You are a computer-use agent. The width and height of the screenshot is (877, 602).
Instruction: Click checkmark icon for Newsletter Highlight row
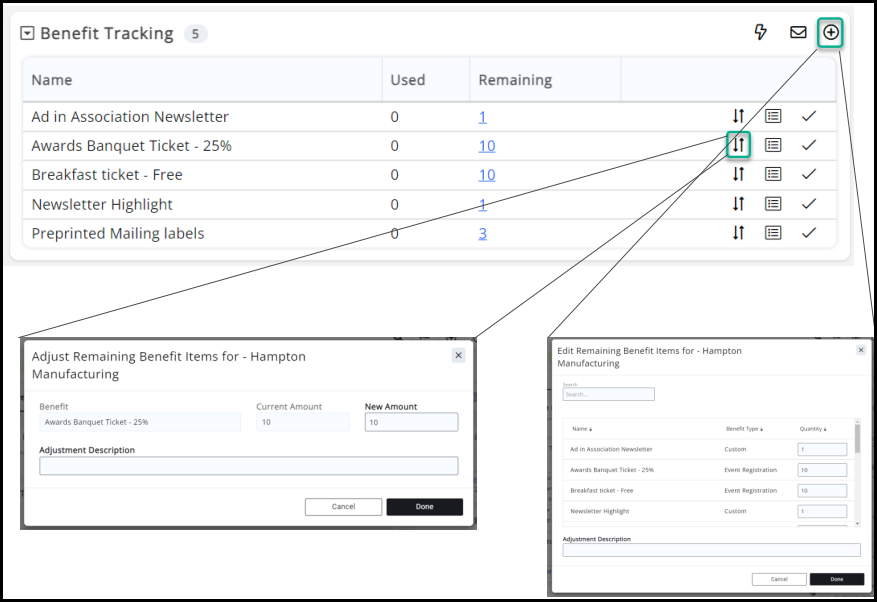809,204
